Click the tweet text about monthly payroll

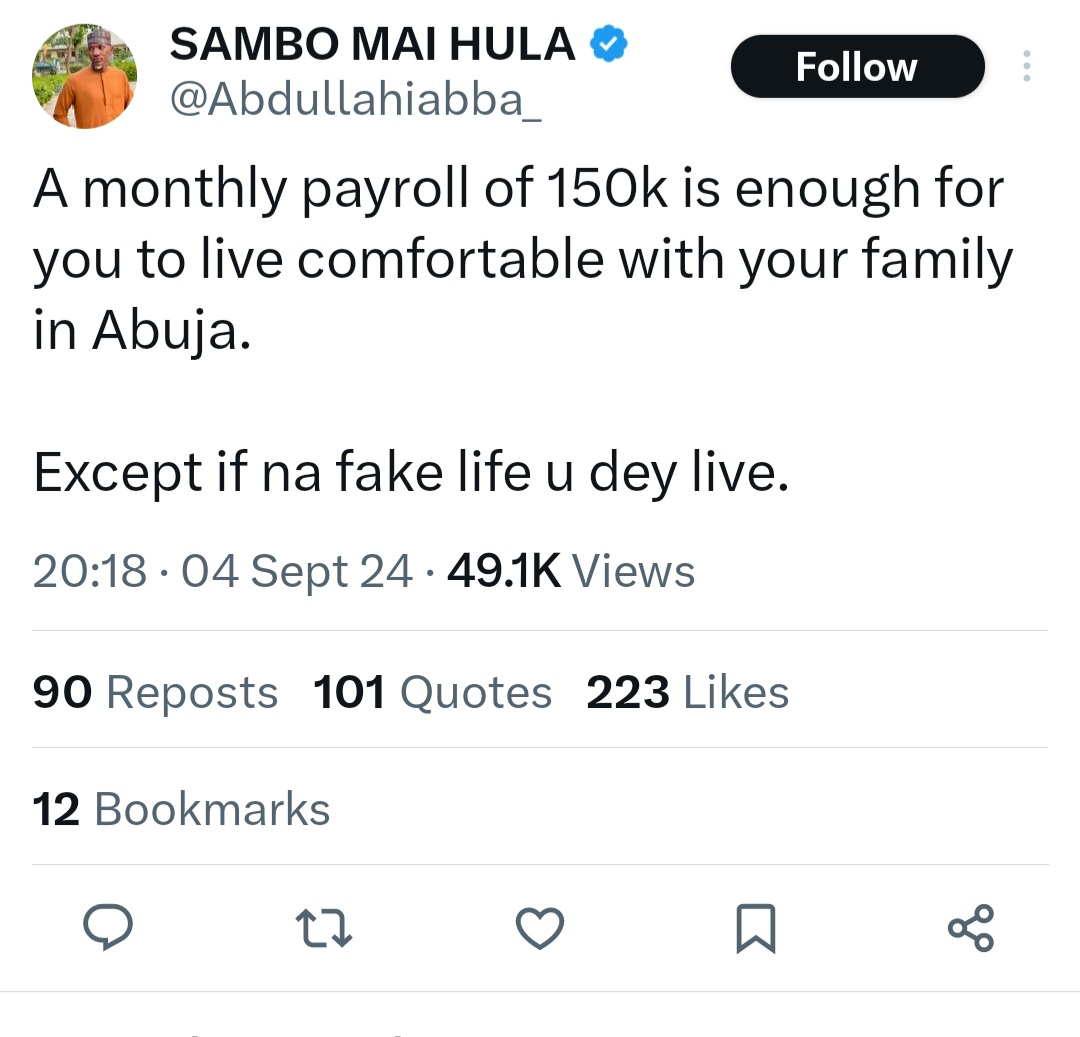520,259
